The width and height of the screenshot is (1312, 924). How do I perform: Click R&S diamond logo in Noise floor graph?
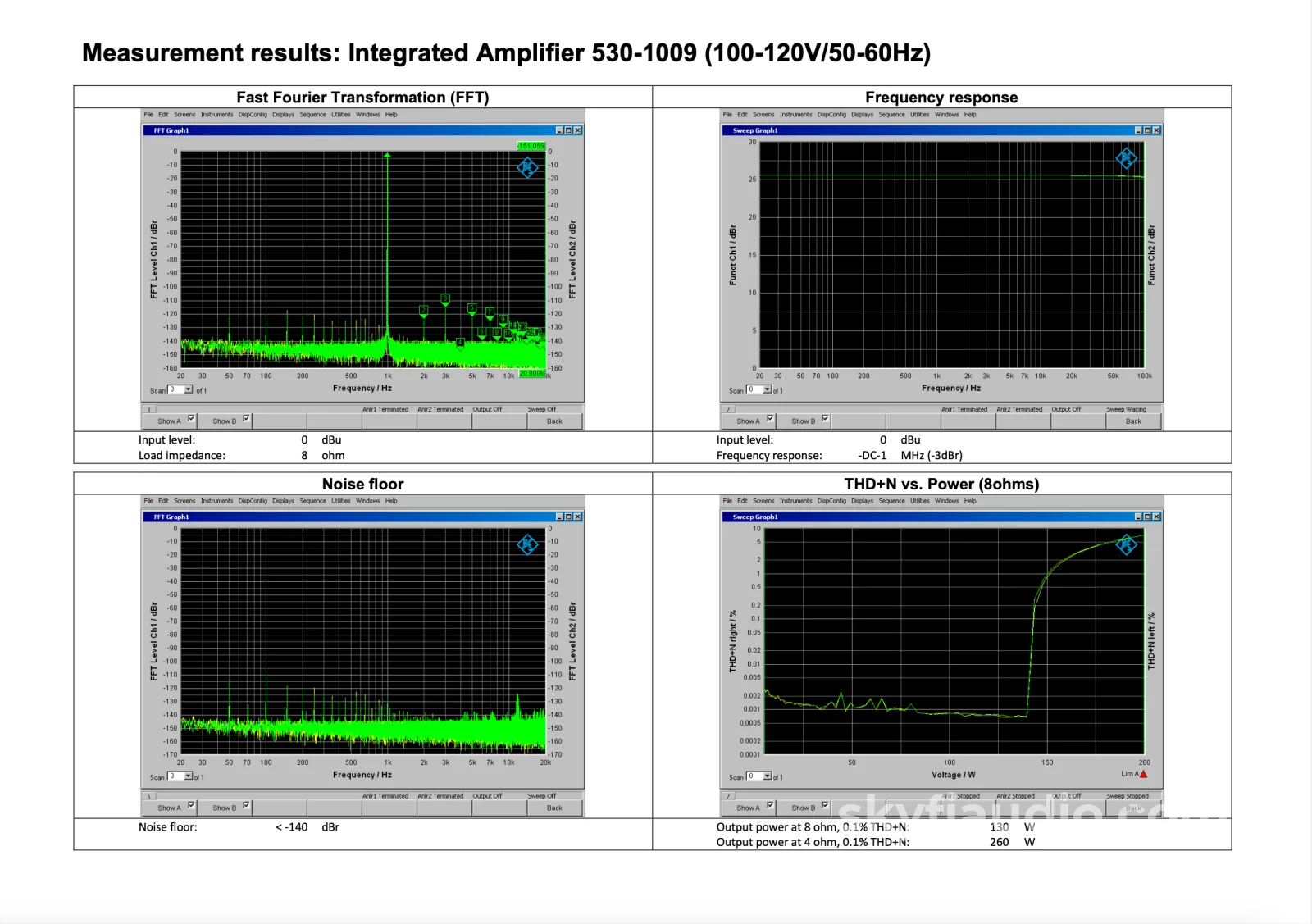tap(527, 544)
